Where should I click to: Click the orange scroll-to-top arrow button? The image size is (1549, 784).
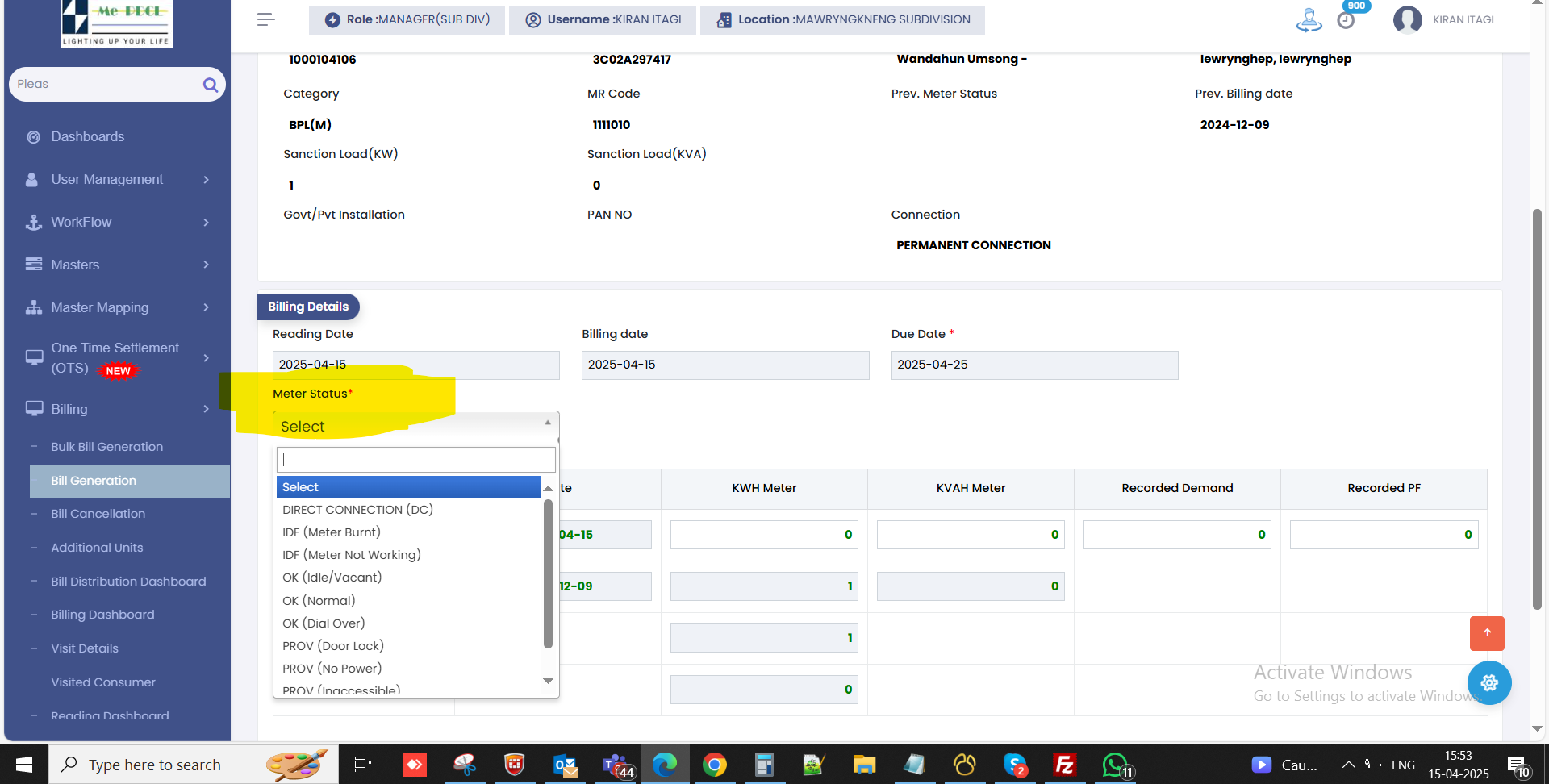click(1486, 633)
